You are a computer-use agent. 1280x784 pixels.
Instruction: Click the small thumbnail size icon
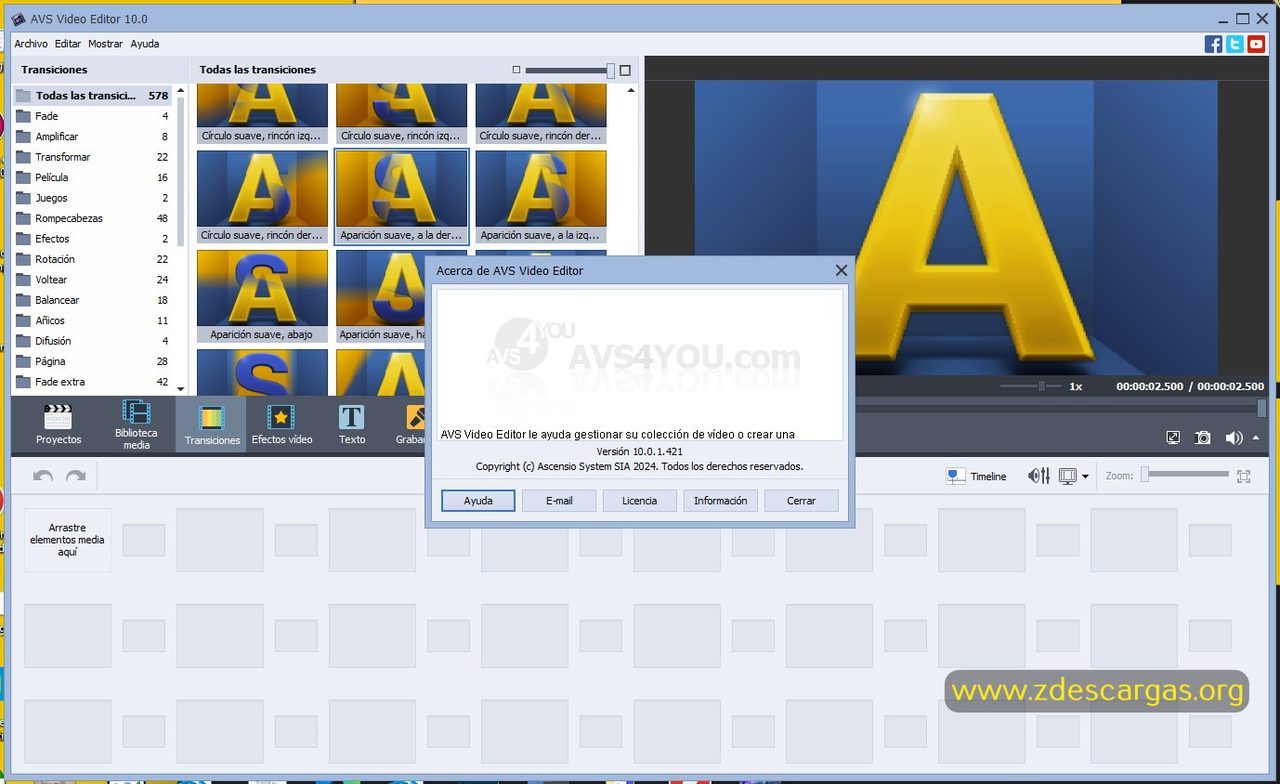pos(516,70)
